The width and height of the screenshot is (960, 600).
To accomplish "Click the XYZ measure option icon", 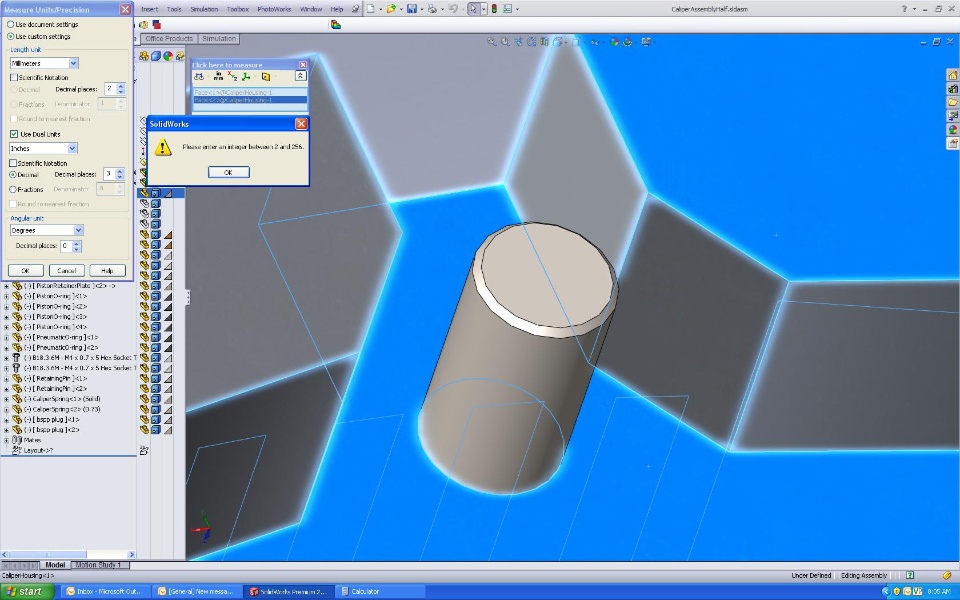I will point(232,76).
